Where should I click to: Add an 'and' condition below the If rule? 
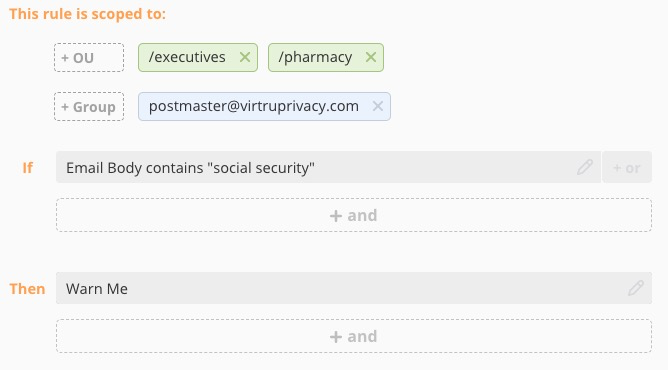pyautogui.click(x=354, y=215)
